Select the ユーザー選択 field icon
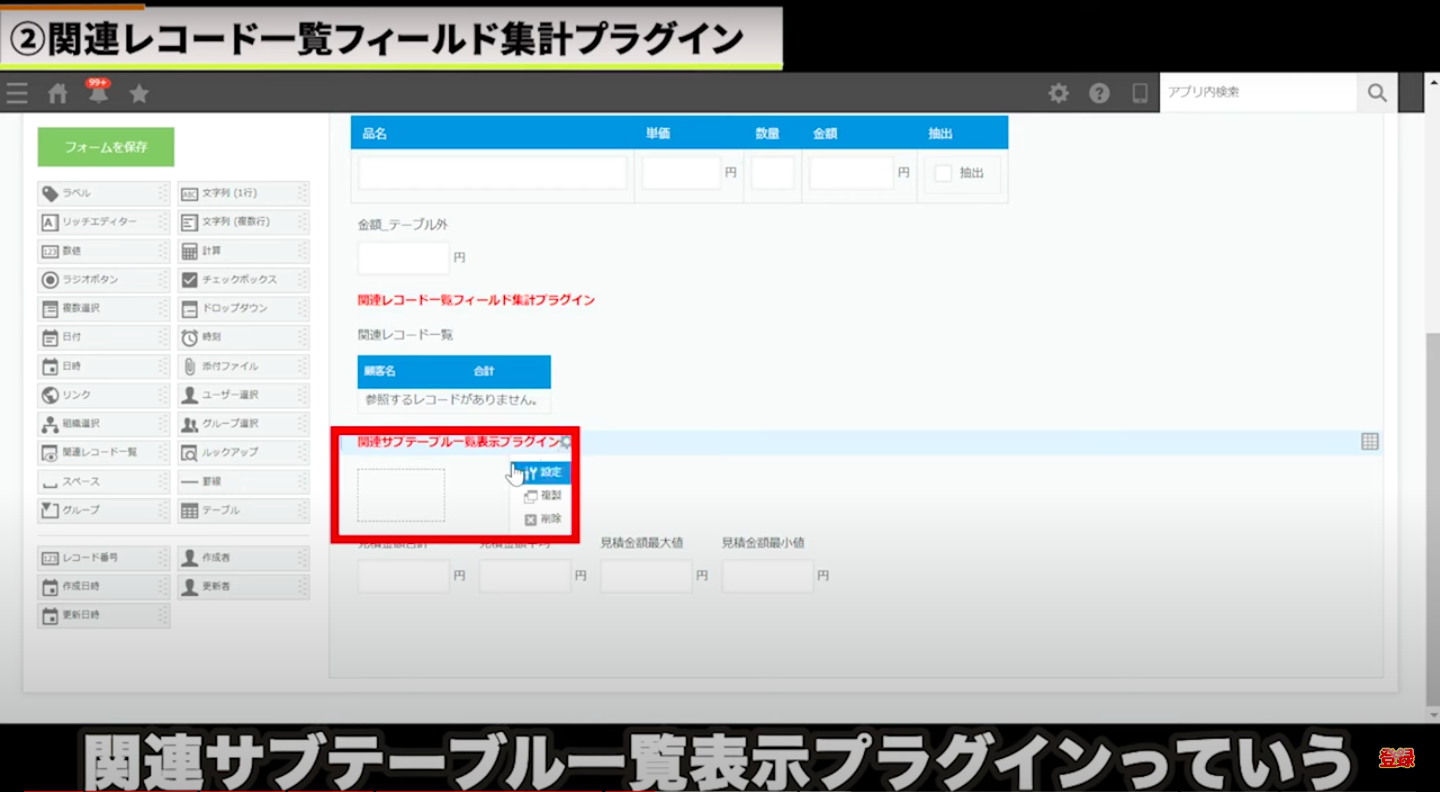Screen dimensions: 1440x792 pos(189,395)
